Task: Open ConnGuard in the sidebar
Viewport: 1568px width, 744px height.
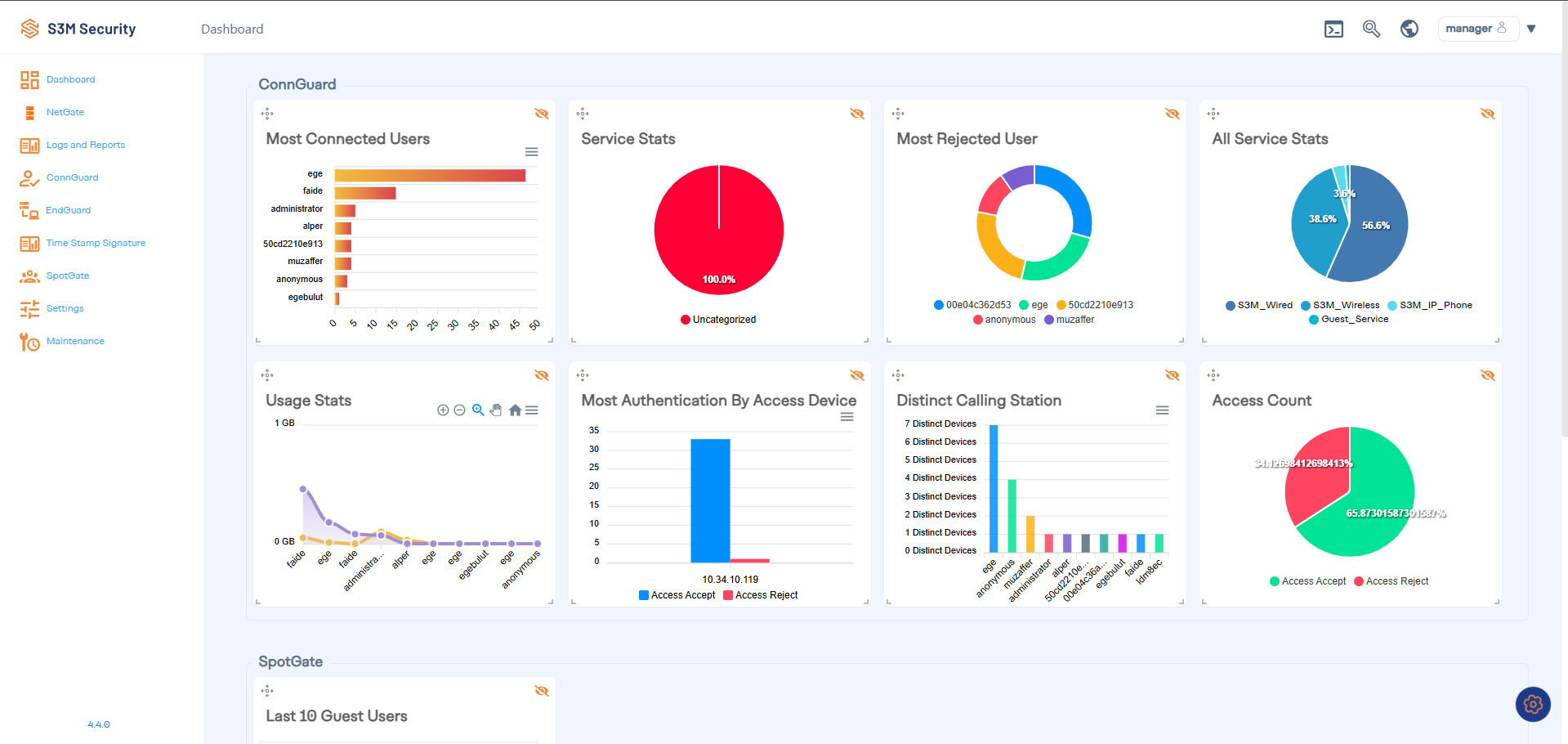Action: click(x=72, y=177)
